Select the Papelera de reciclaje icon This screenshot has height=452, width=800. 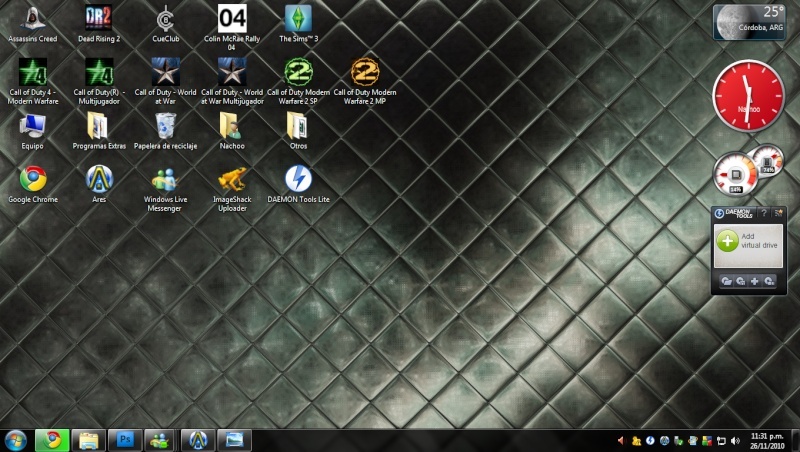point(165,132)
